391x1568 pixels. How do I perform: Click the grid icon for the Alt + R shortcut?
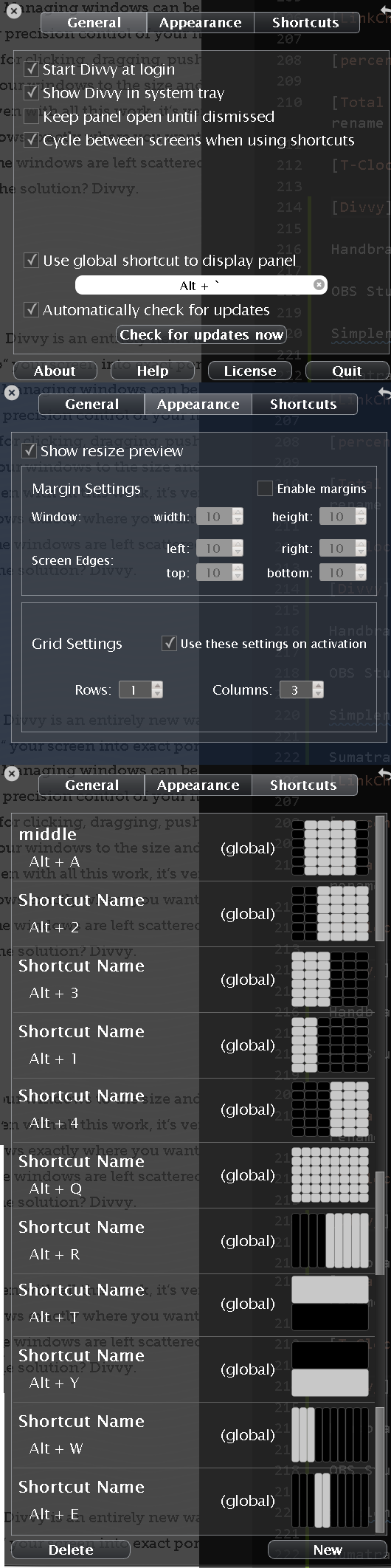[330, 1240]
